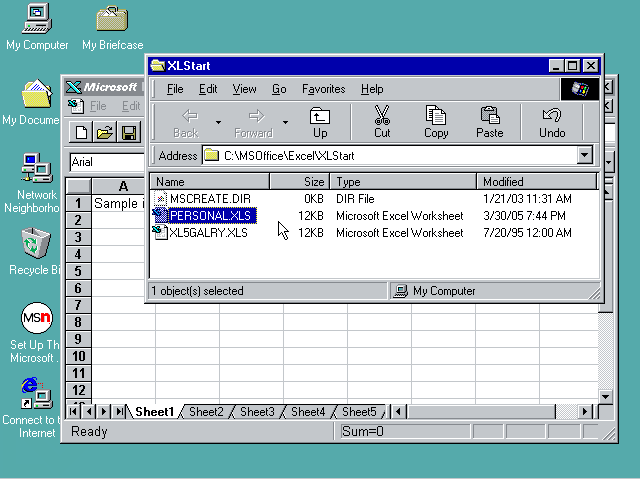Click the Up folder toolbar button
Image resolution: width=640 pixels, height=480 pixels.
point(320,122)
